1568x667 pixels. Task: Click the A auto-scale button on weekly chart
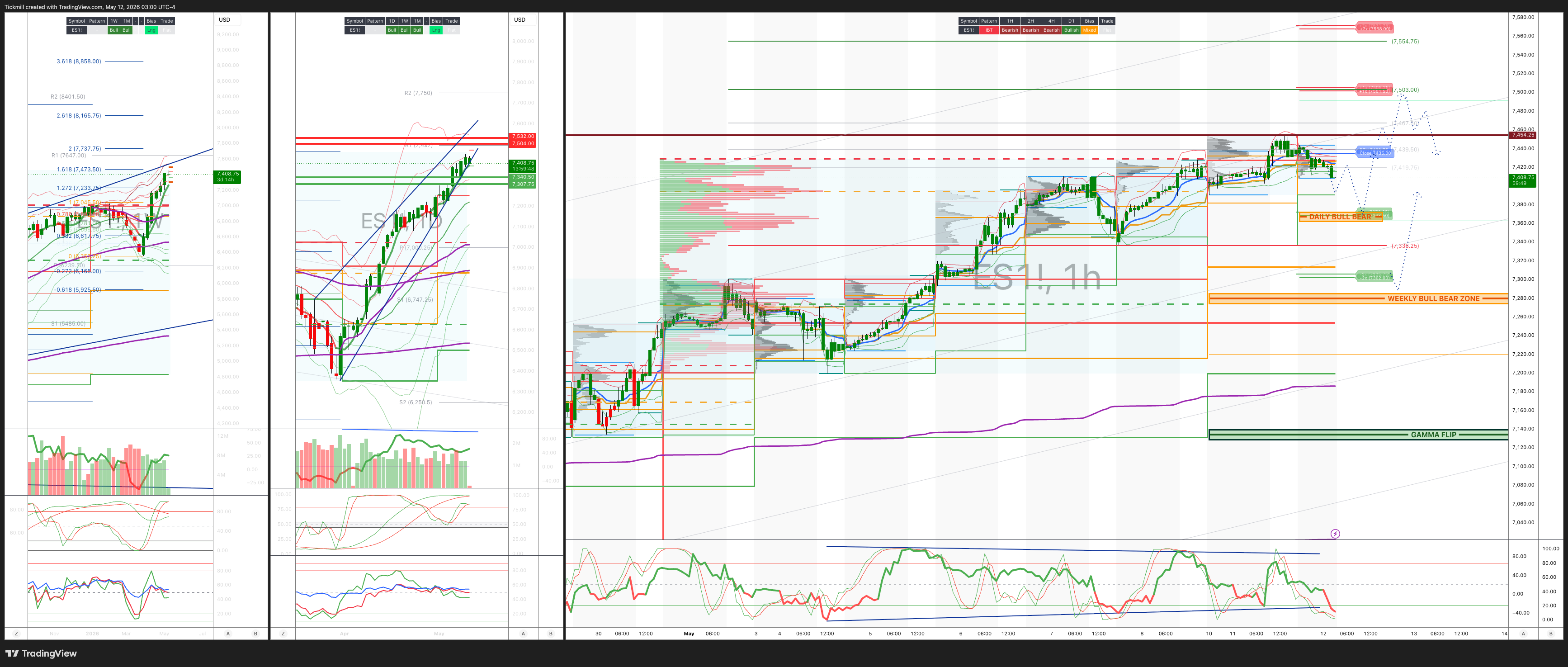[x=228, y=634]
